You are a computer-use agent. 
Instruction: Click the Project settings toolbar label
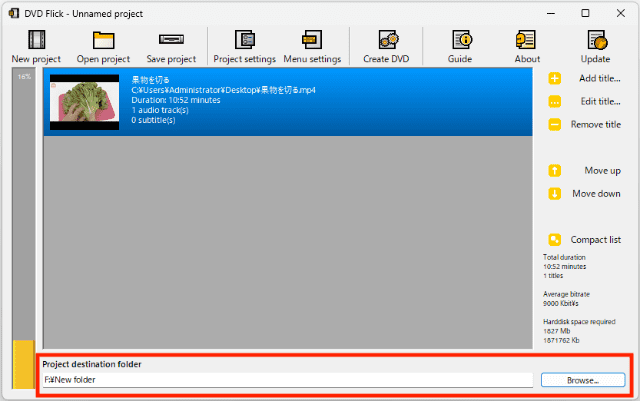pos(244,59)
